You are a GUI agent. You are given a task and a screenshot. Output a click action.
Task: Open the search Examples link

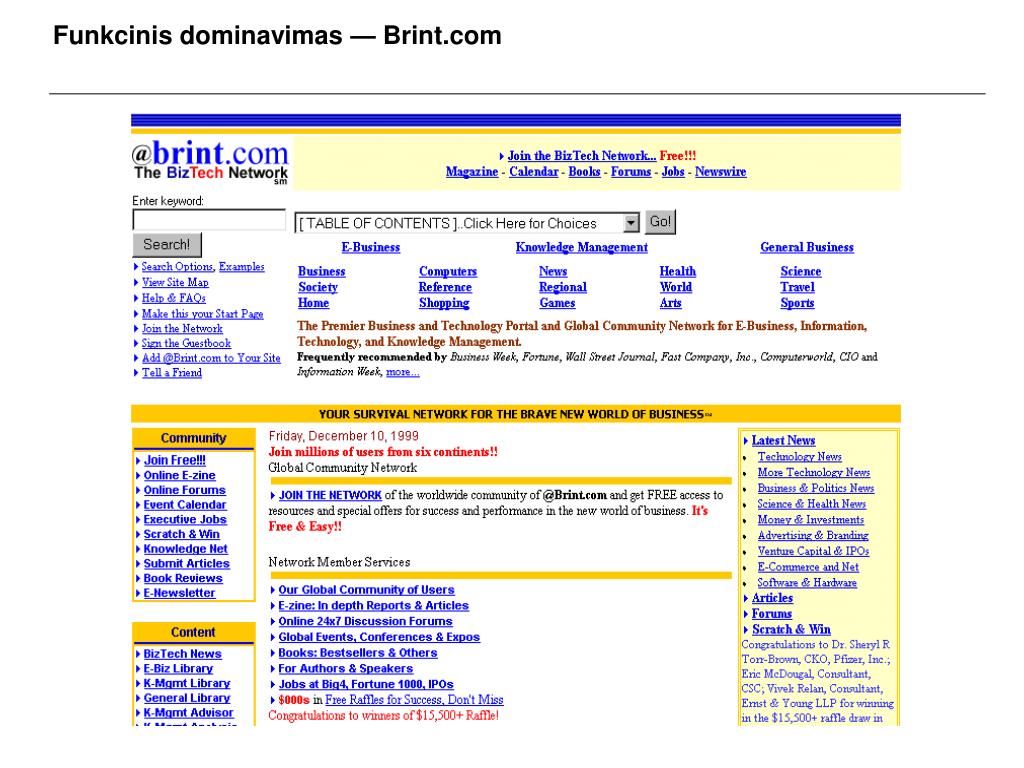pos(241,267)
